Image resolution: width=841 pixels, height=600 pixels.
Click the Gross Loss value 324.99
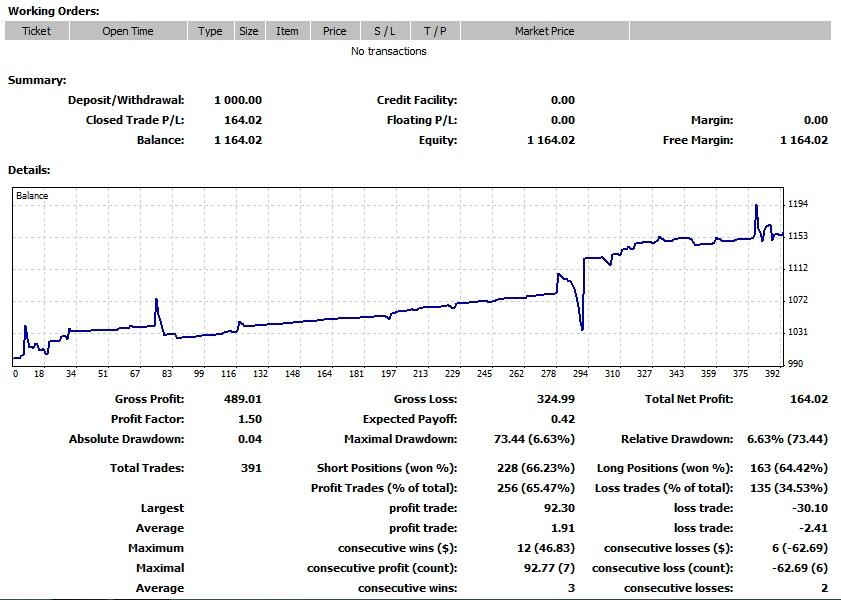click(556, 399)
